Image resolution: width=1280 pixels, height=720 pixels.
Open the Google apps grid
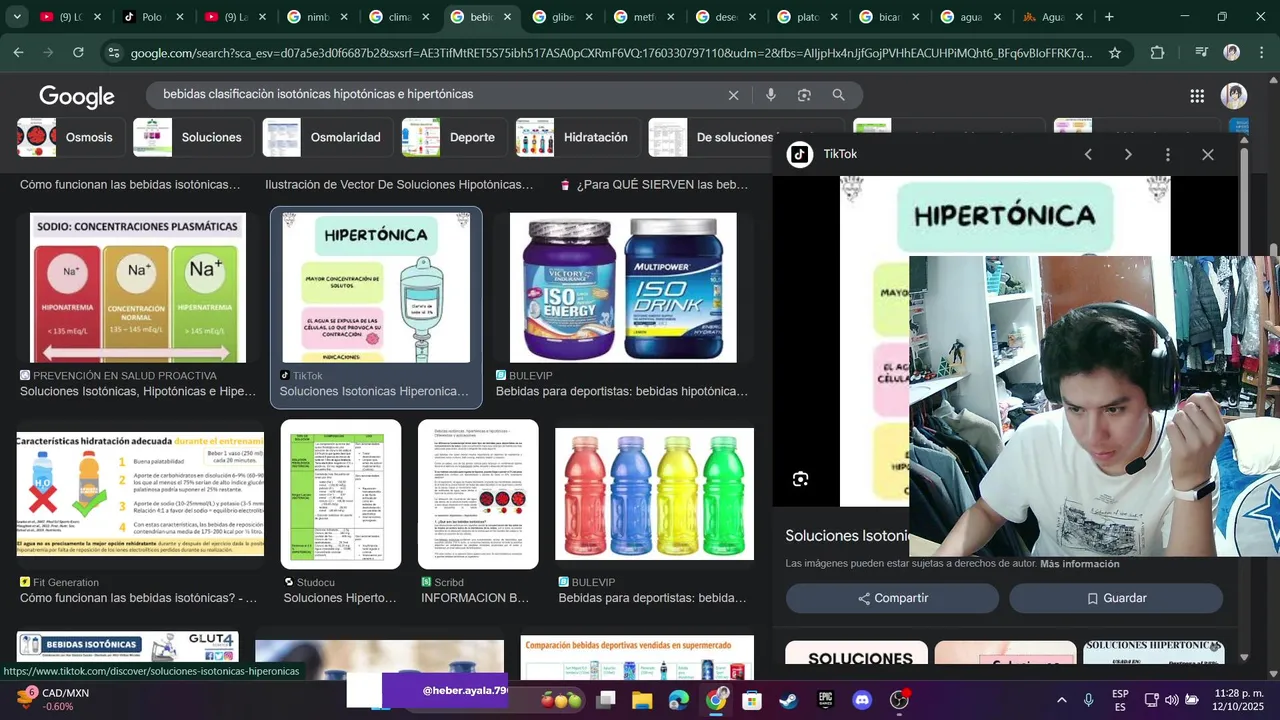pos(1197,96)
